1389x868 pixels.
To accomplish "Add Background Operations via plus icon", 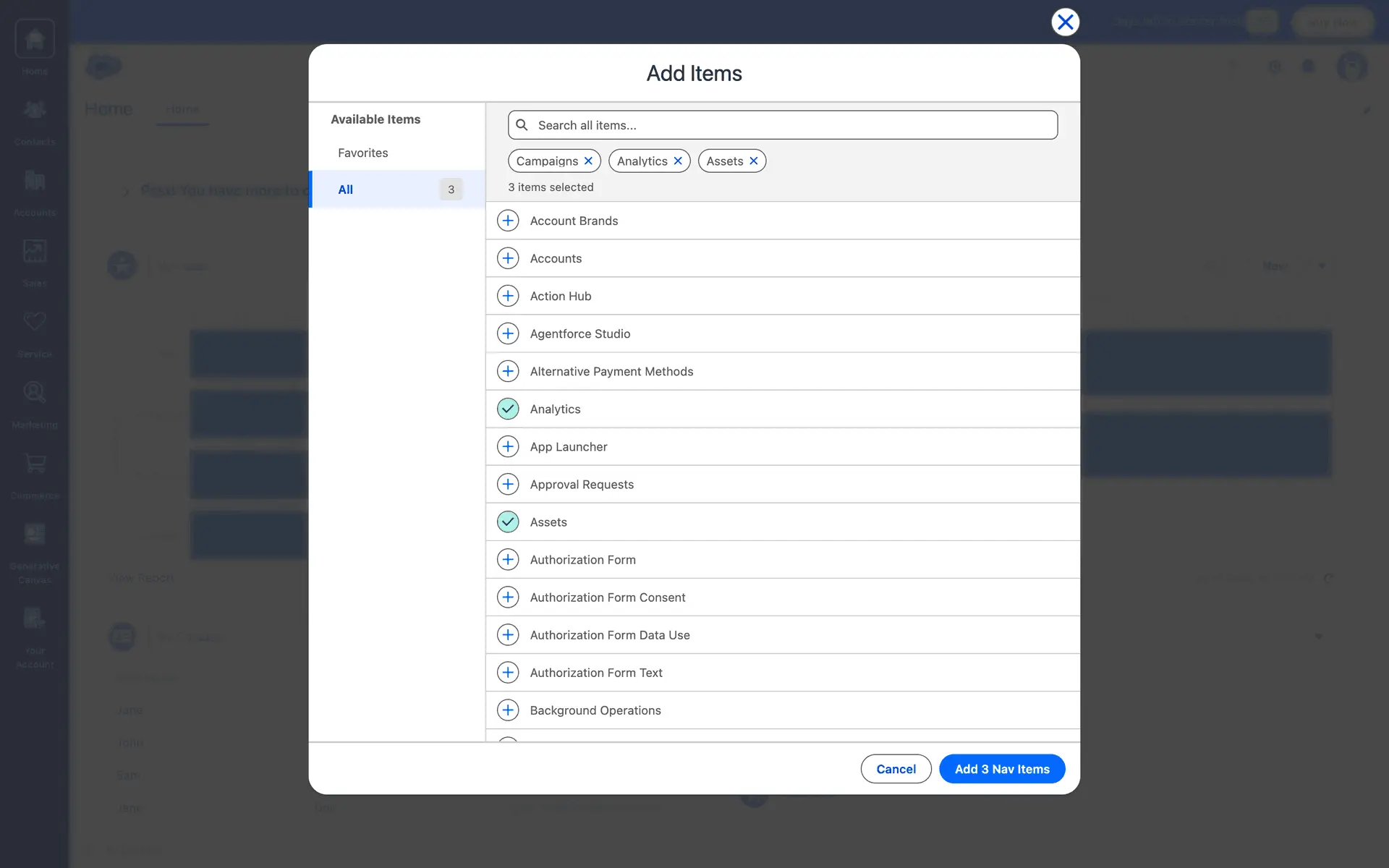I will [x=508, y=710].
